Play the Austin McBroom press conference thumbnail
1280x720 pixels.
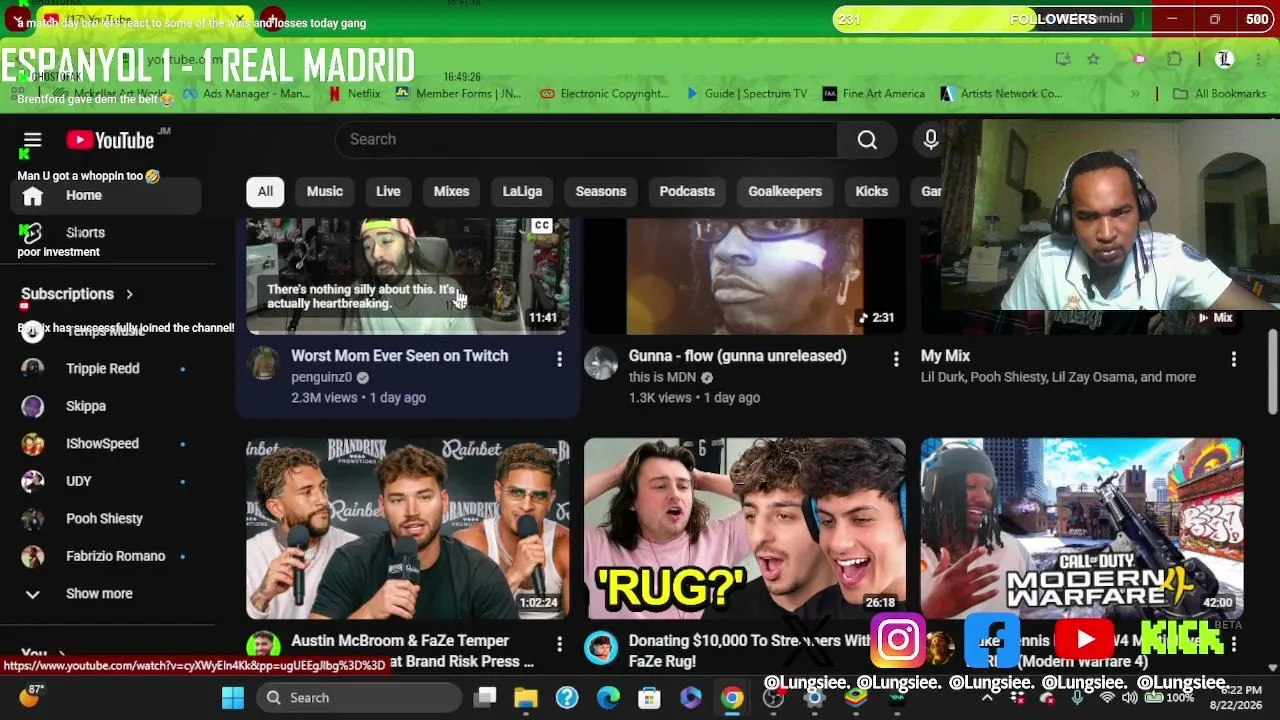pos(408,529)
